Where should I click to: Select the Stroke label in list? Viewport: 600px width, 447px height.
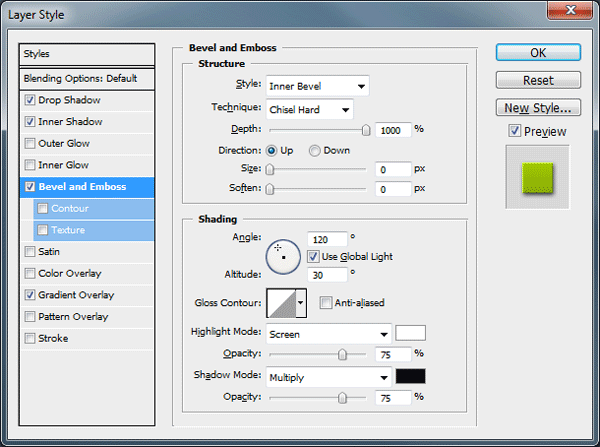(53, 339)
